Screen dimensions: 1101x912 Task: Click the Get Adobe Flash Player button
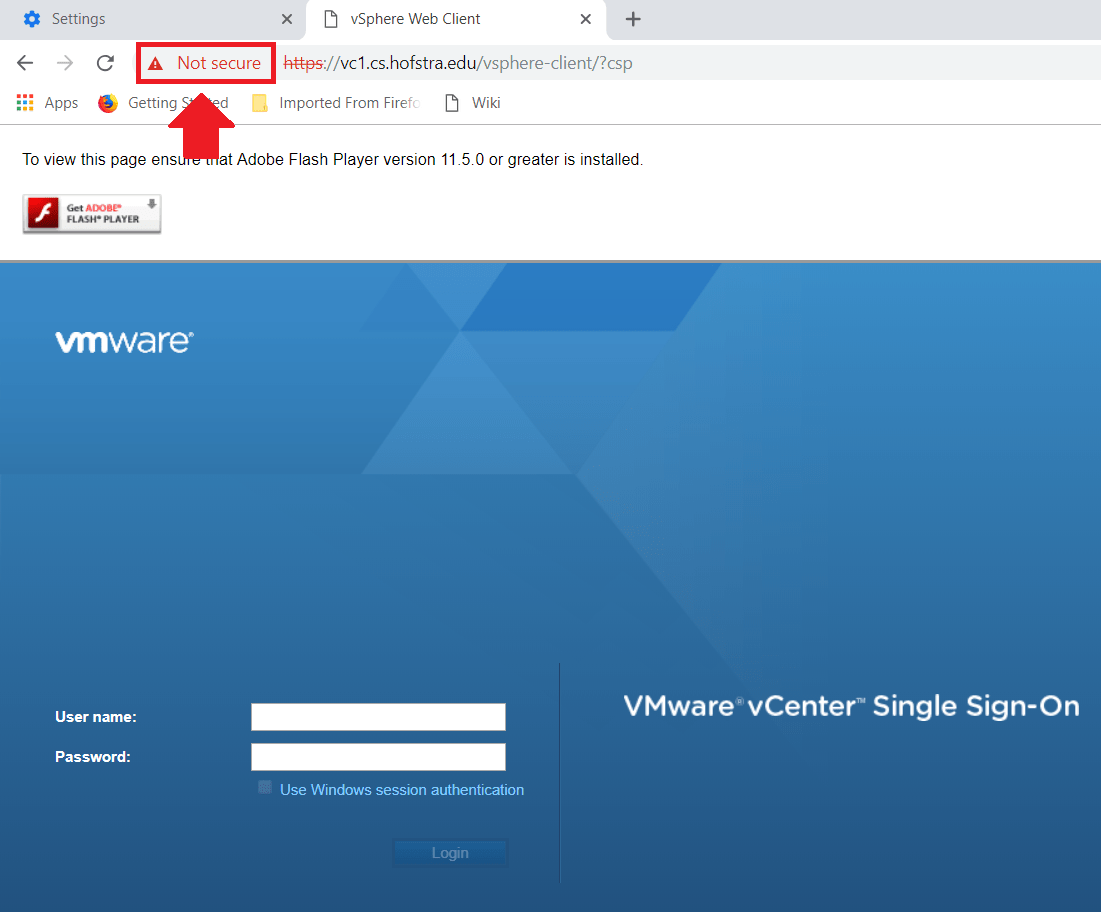(x=91, y=213)
